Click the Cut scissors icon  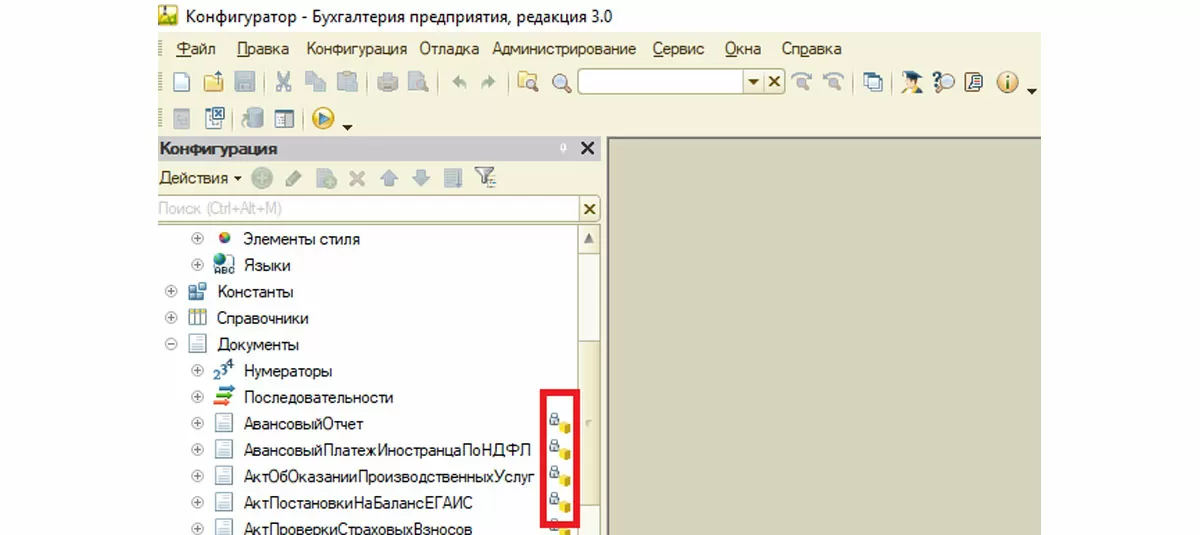click(x=284, y=83)
